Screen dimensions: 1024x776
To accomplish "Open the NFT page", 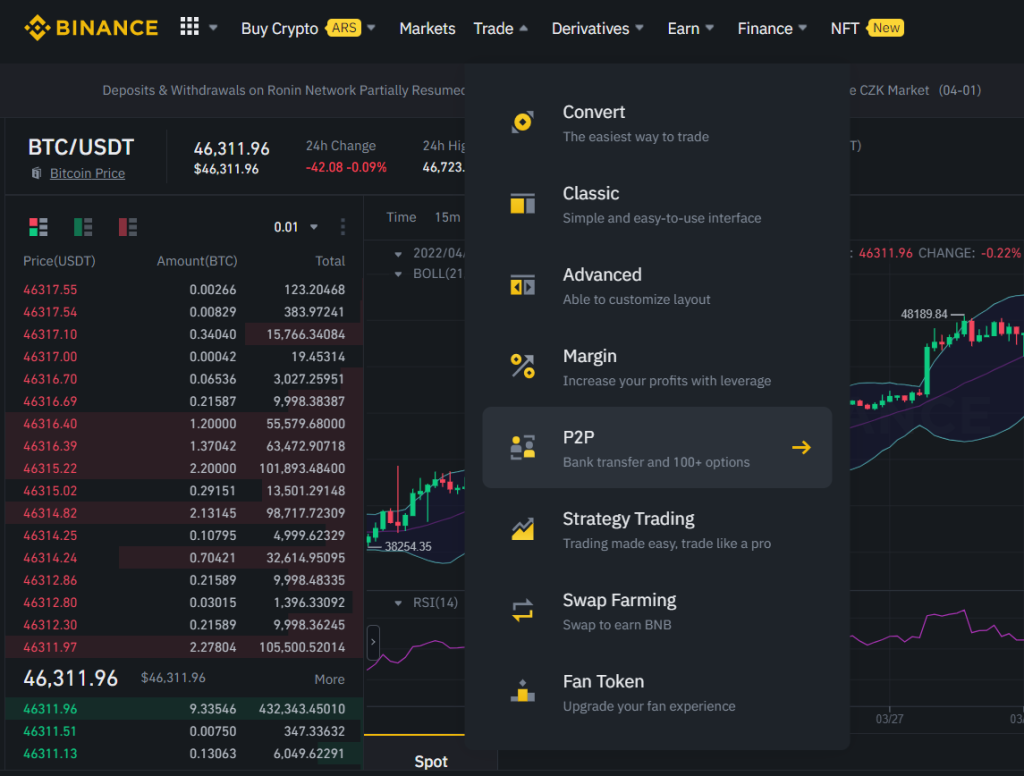I will tap(844, 29).
